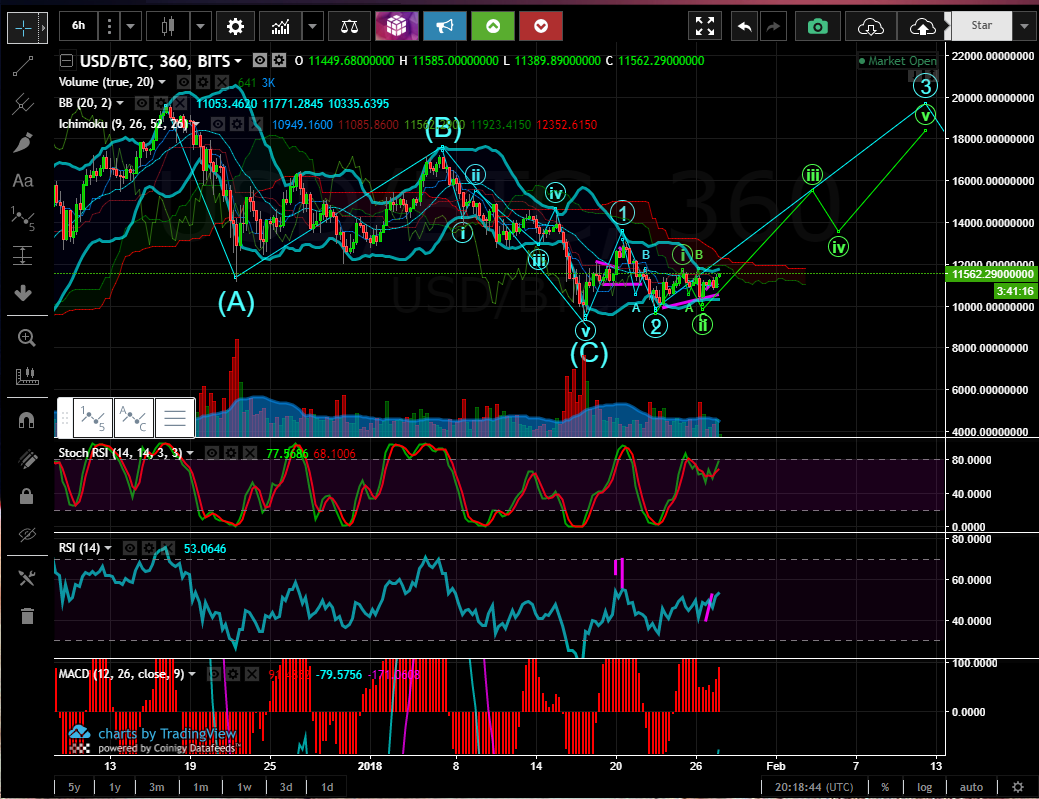Activate the magnet snapping tool
Viewport: 1039px width, 799px height.
pos(27,419)
